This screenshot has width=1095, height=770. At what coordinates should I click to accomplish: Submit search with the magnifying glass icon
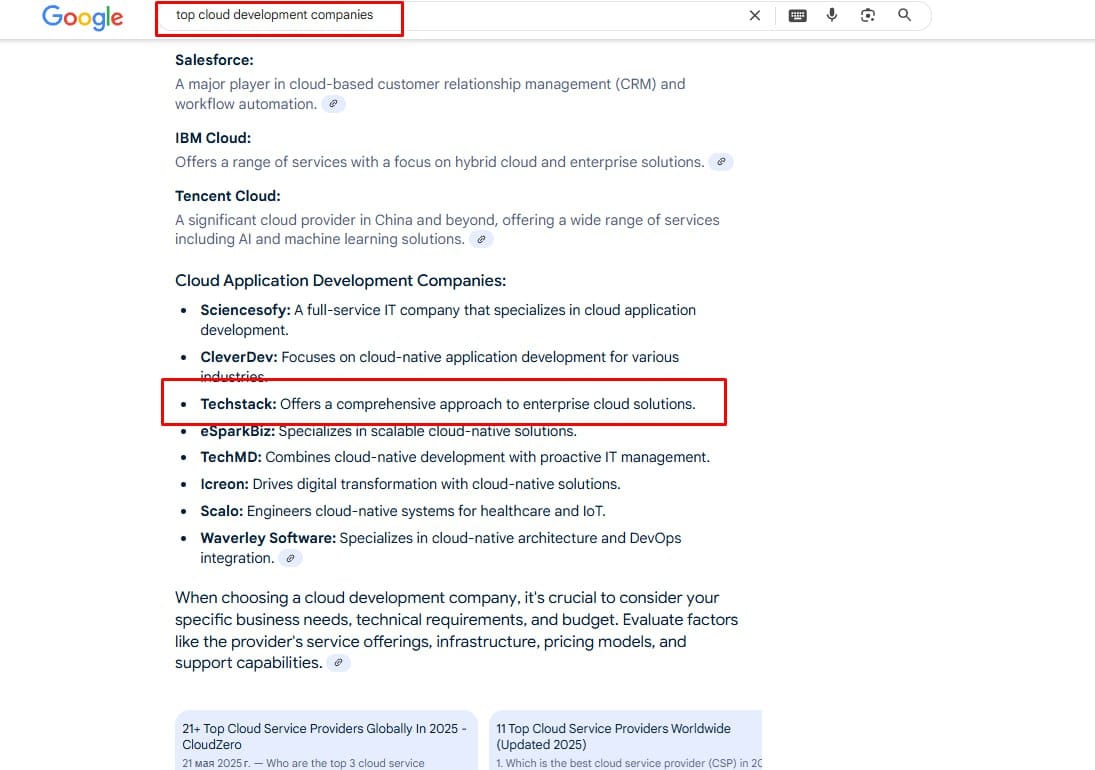tap(904, 15)
